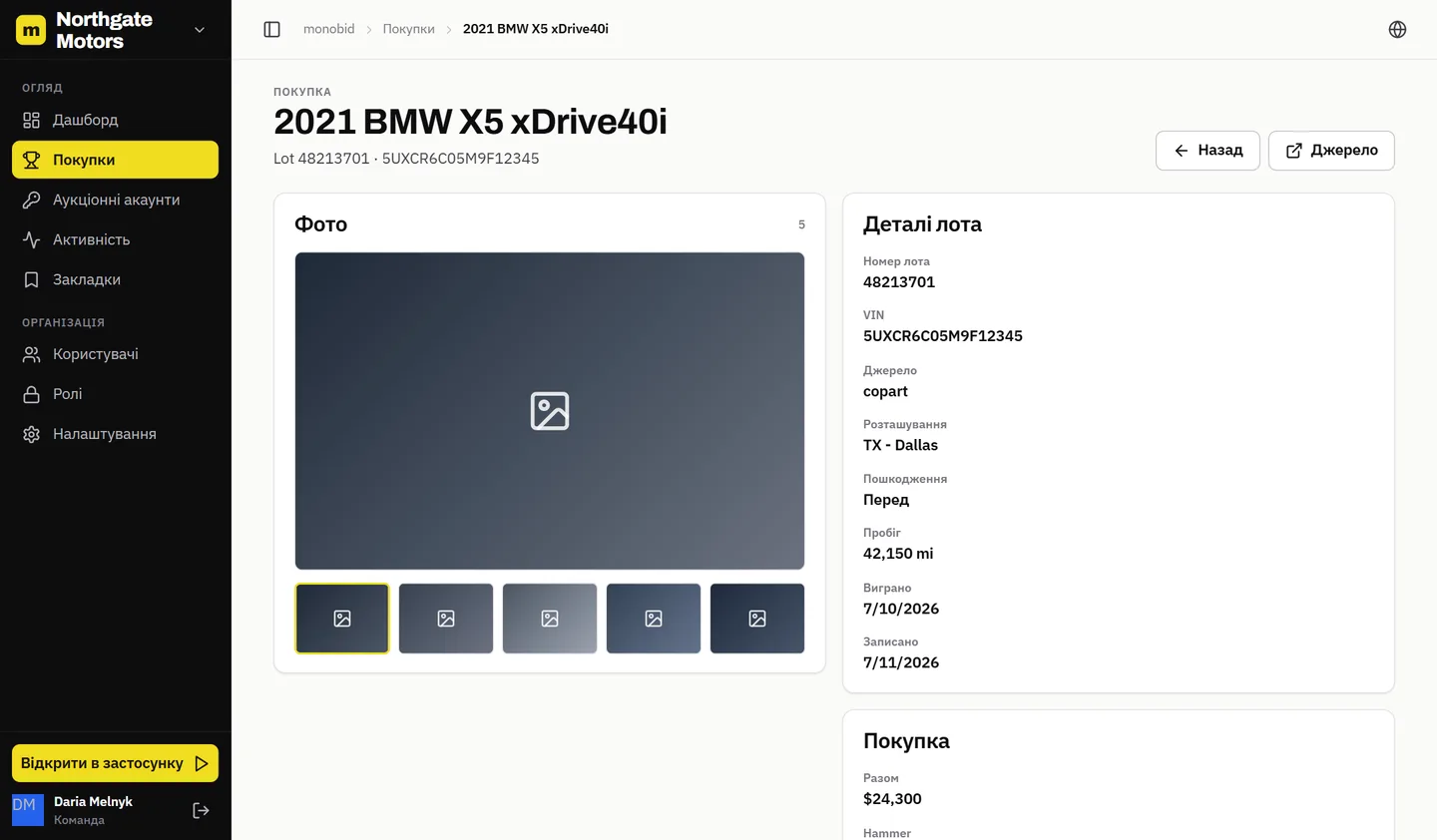Click the external link icon in Джерело
1437x840 pixels.
coord(1294,151)
